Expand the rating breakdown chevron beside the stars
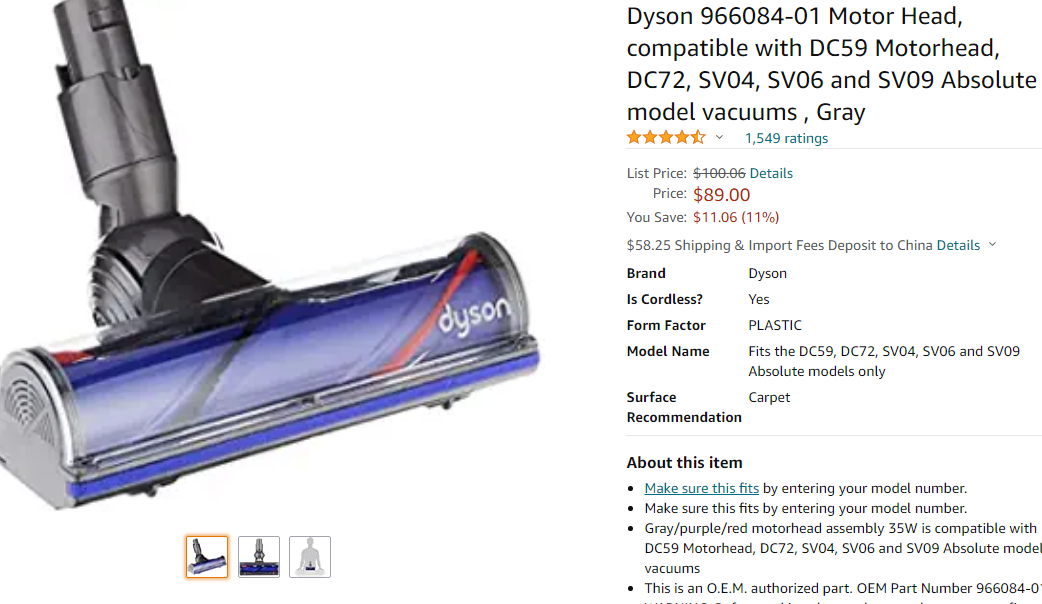This screenshot has width=1042, height=604. click(719, 138)
